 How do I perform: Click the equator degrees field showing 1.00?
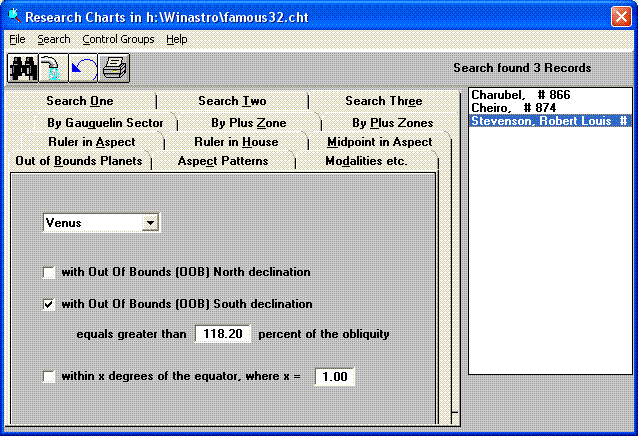pos(334,377)
